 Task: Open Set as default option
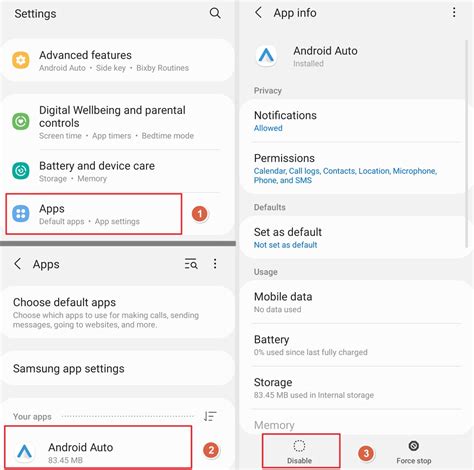point(353,238)
